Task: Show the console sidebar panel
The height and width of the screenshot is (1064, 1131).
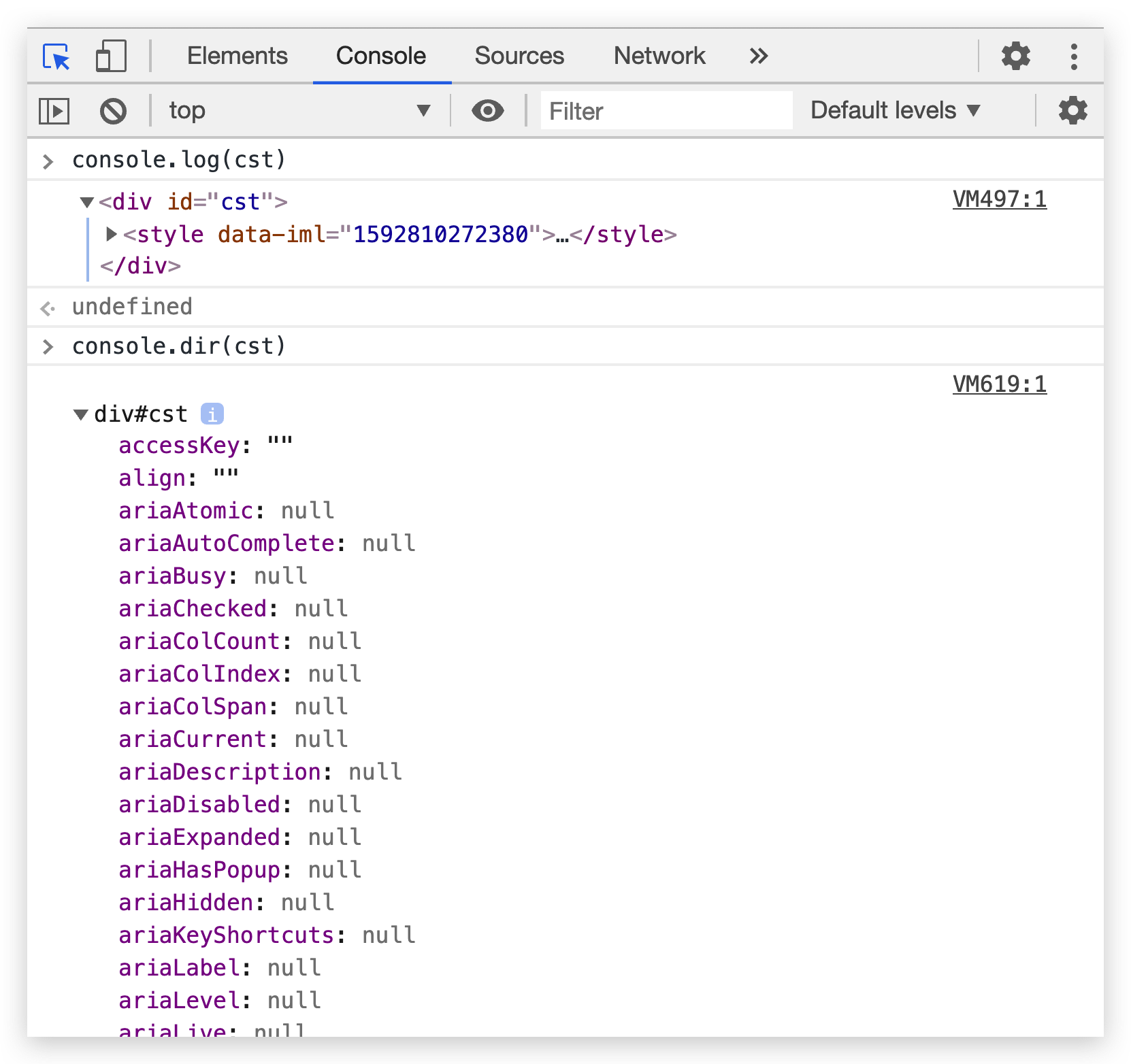Action: click(54, 111)
